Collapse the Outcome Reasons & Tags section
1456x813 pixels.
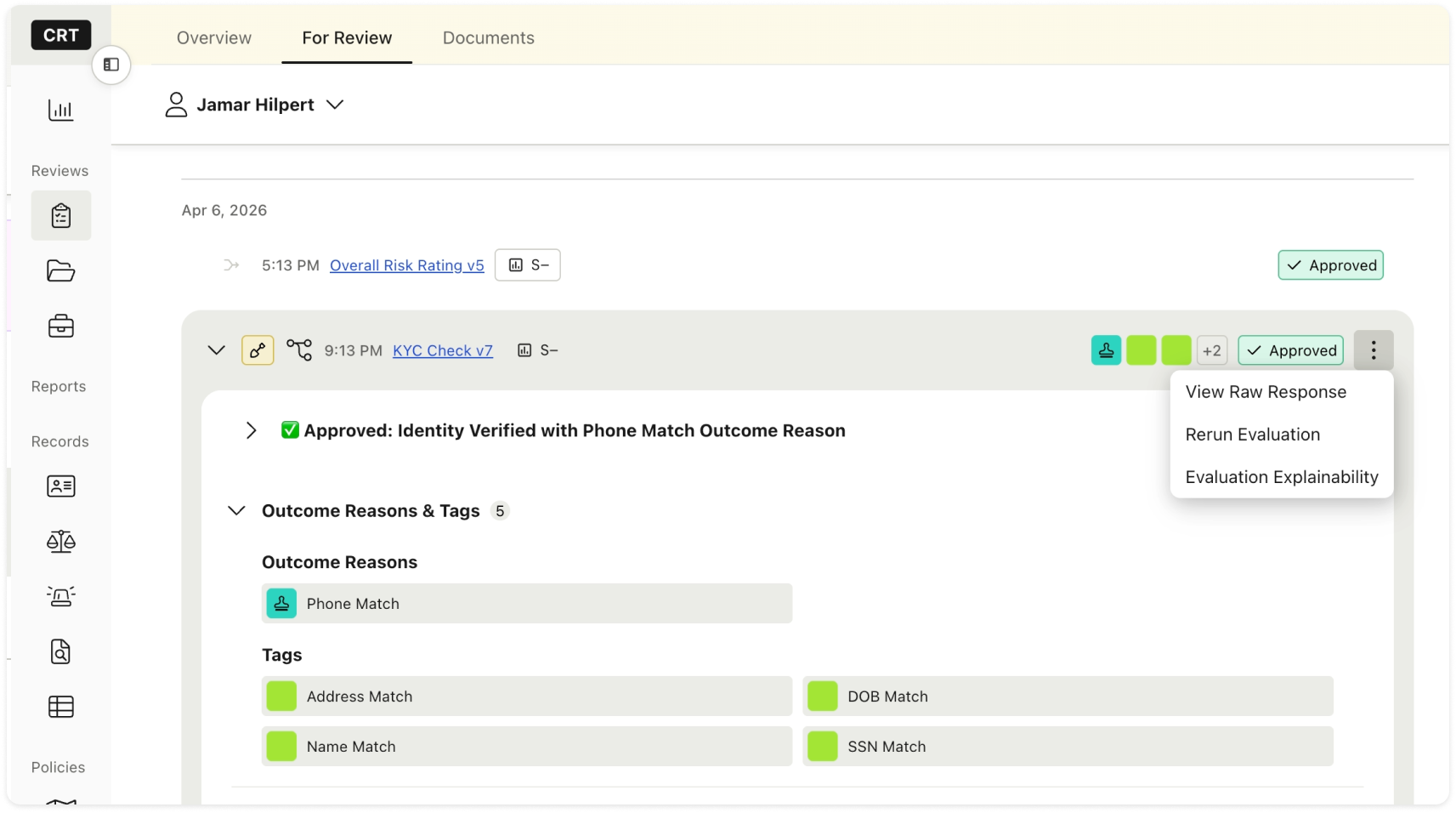coord(237,511)
